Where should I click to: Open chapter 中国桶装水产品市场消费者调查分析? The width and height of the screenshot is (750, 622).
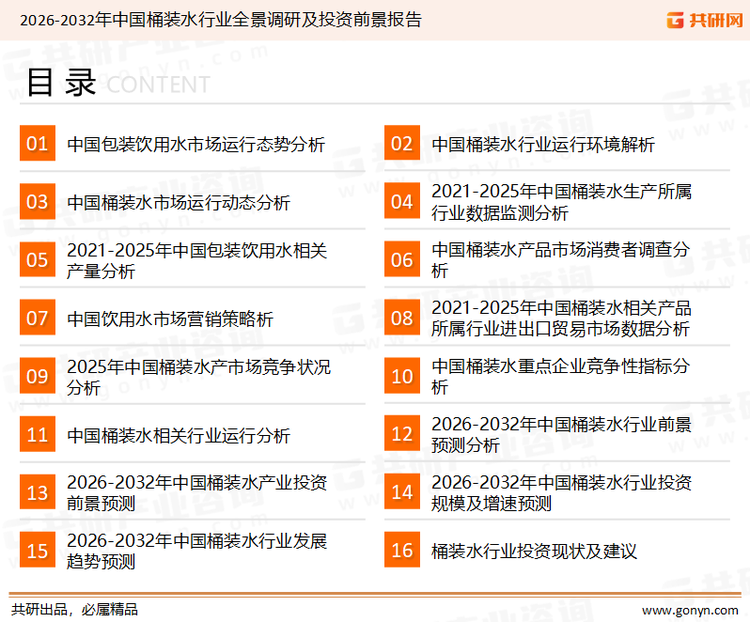point(561,260)
